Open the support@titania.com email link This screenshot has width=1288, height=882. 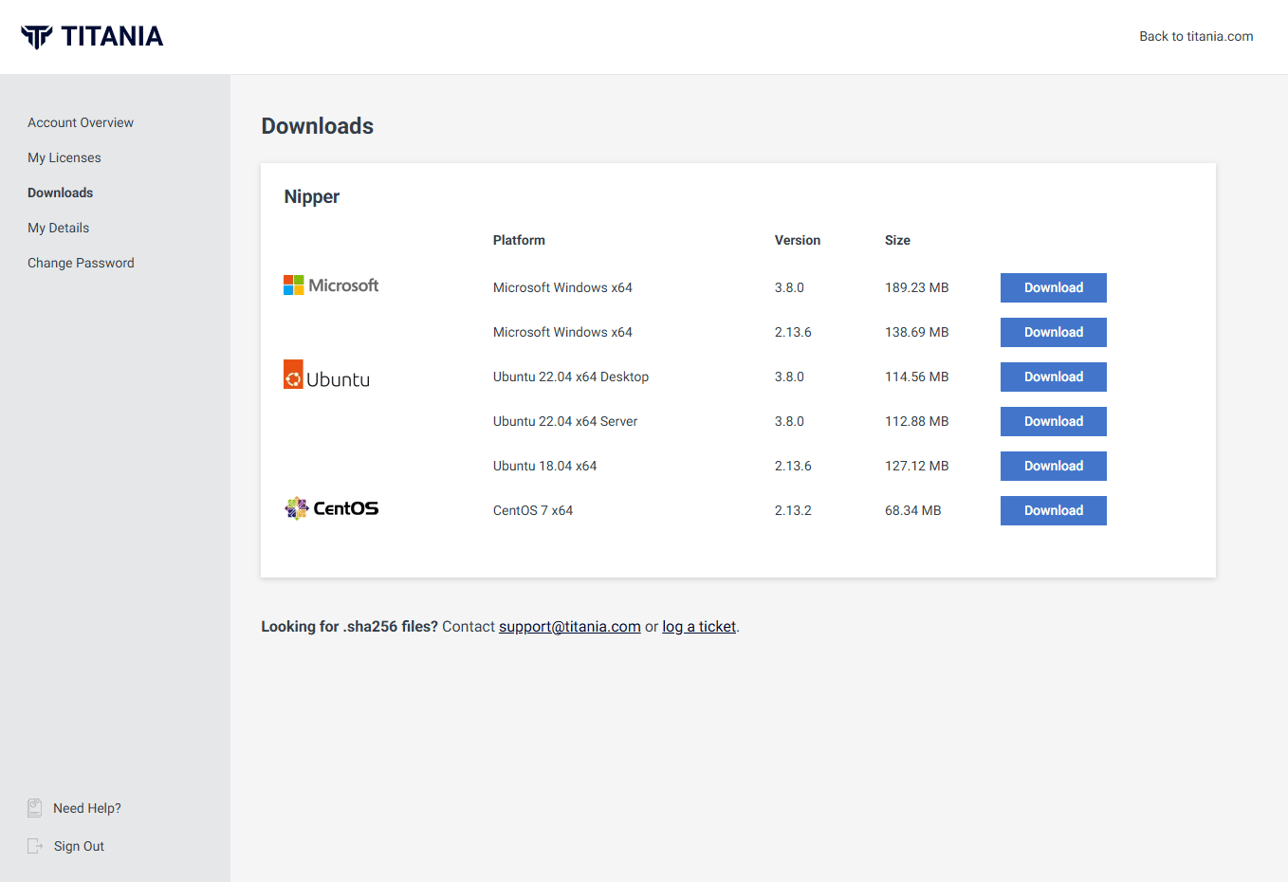pyautogui.click(x=570, y=627)
